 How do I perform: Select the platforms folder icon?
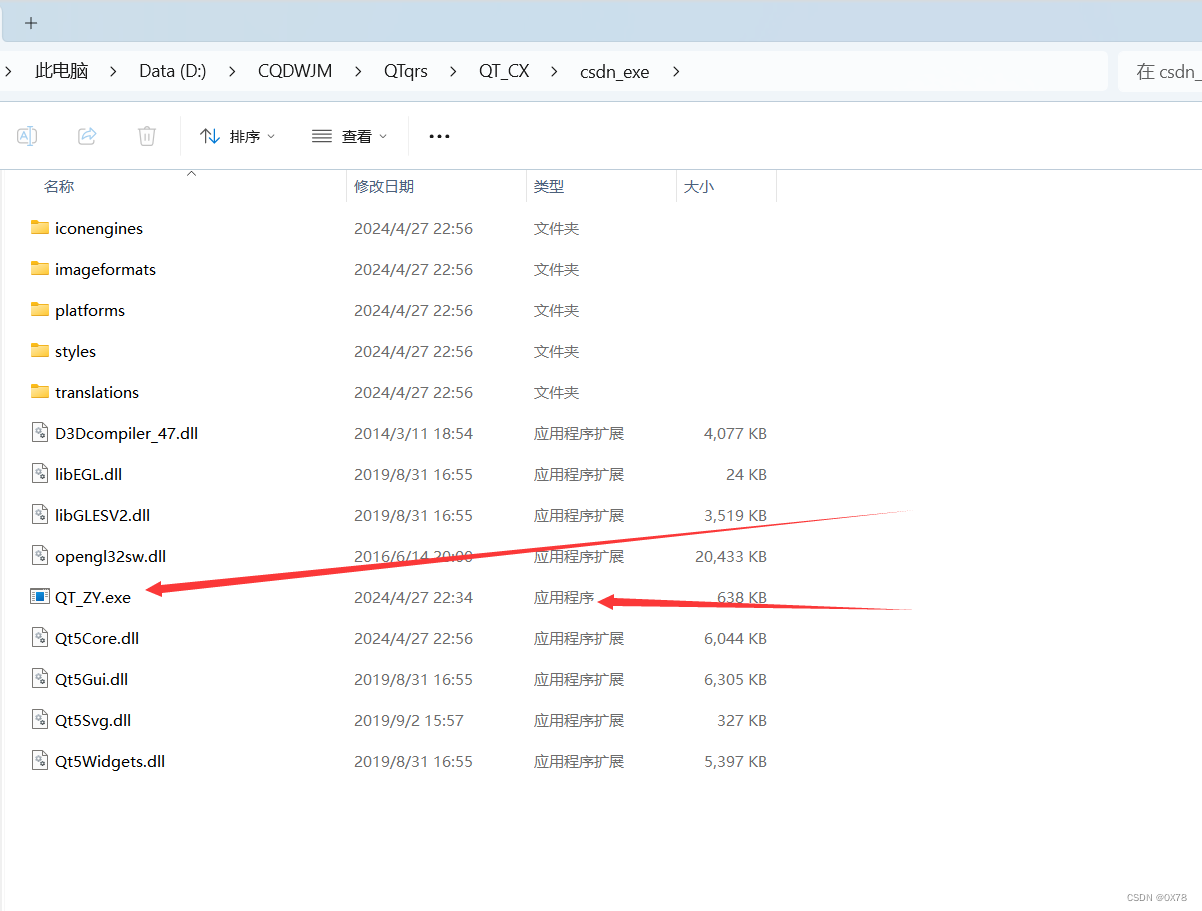click(x=40, y=310)
